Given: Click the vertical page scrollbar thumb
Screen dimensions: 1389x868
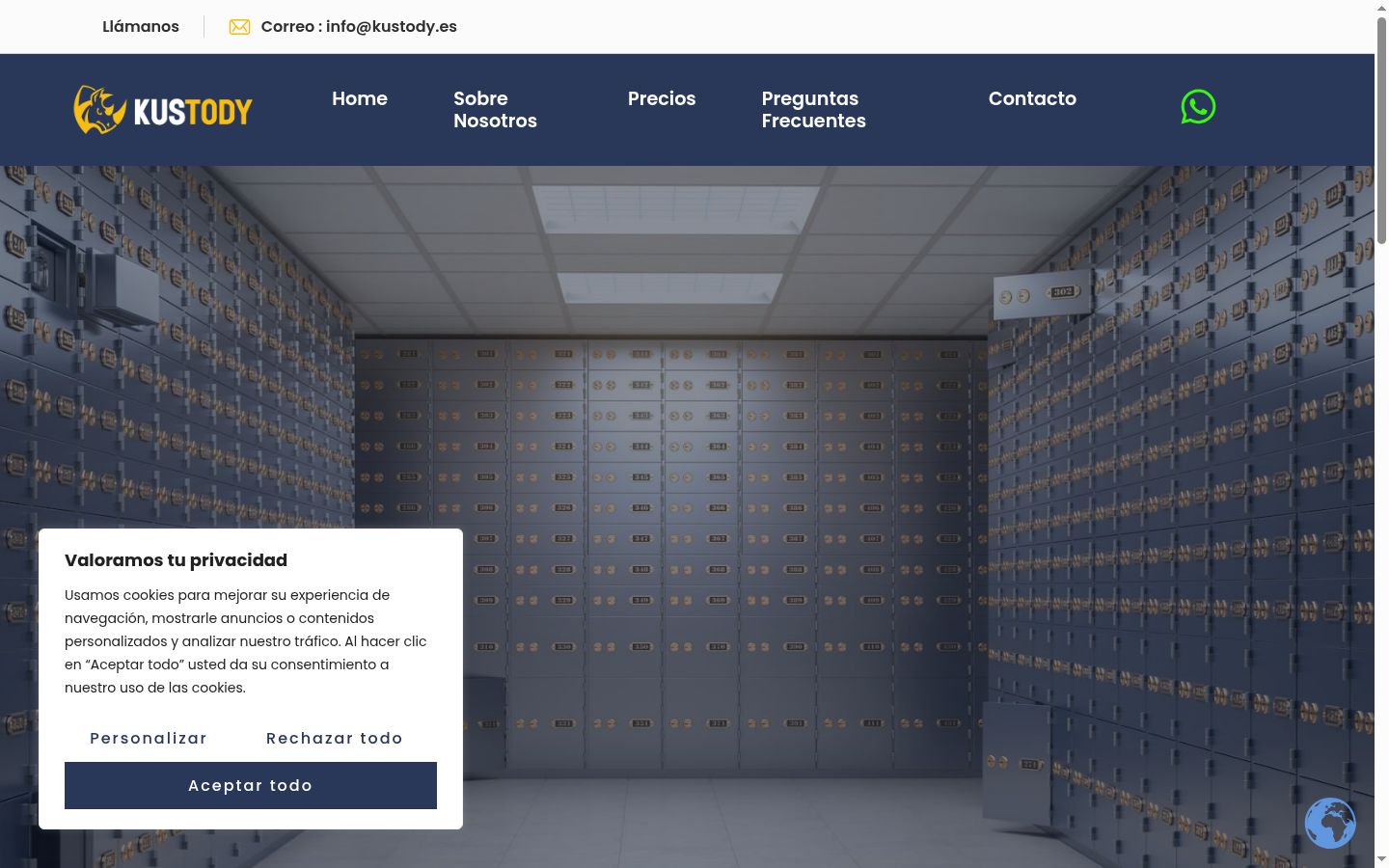Looking at the screenshot, I should click(x=1381, y=130).
